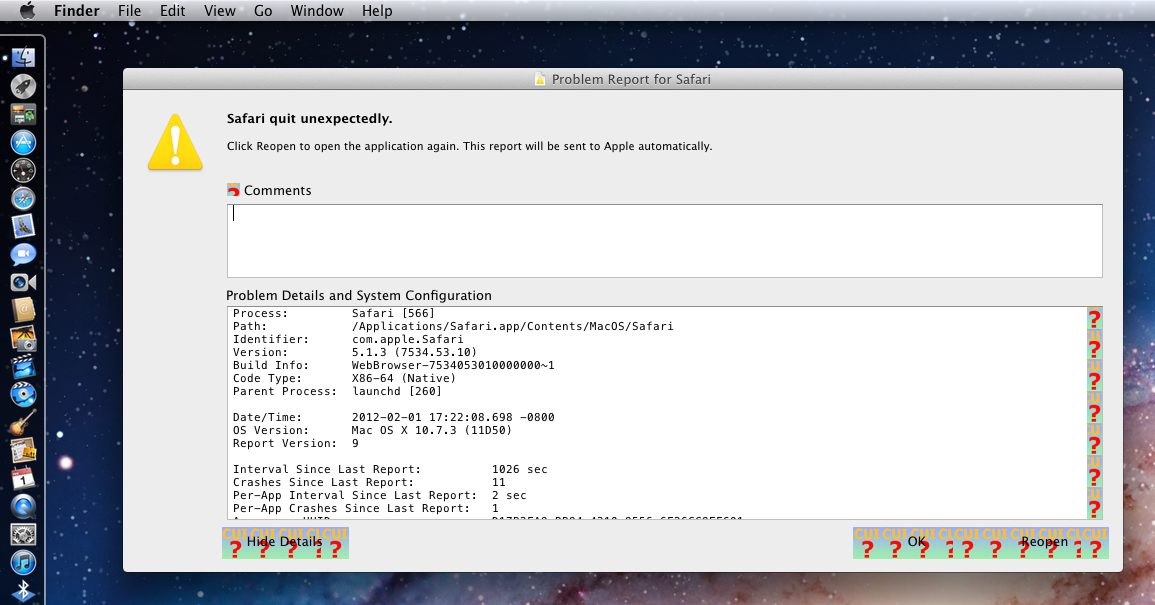Open iTunes from the dock
The height and width of the screenshot is (605, 1155).
pos(24,562)
